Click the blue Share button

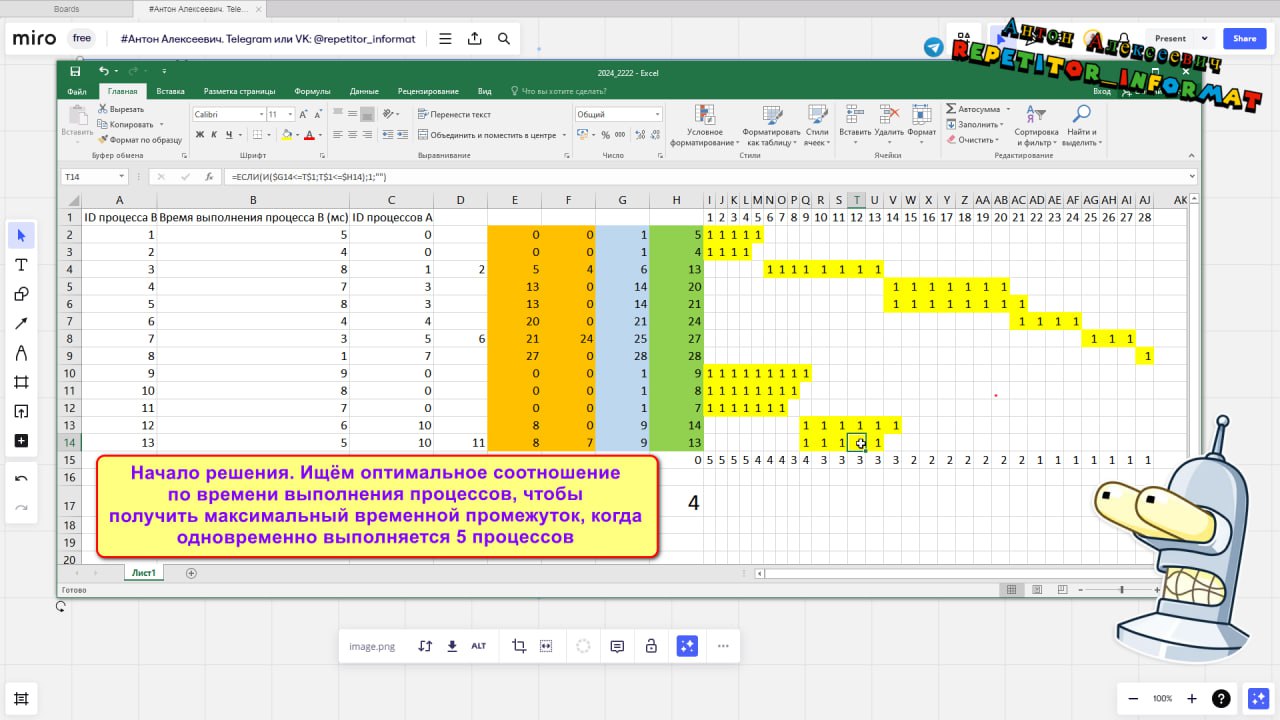(1244, 39)
